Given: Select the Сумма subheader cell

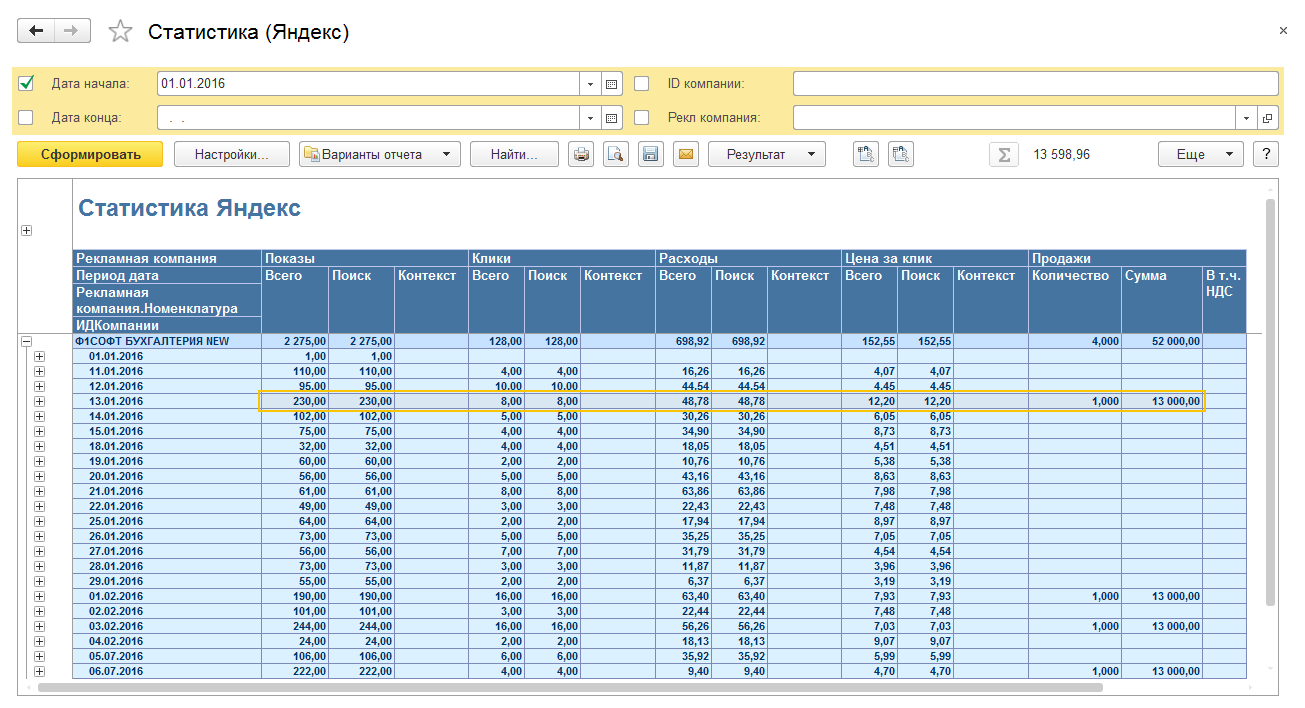Looking at the screenshot, I should click(1162, 299).
